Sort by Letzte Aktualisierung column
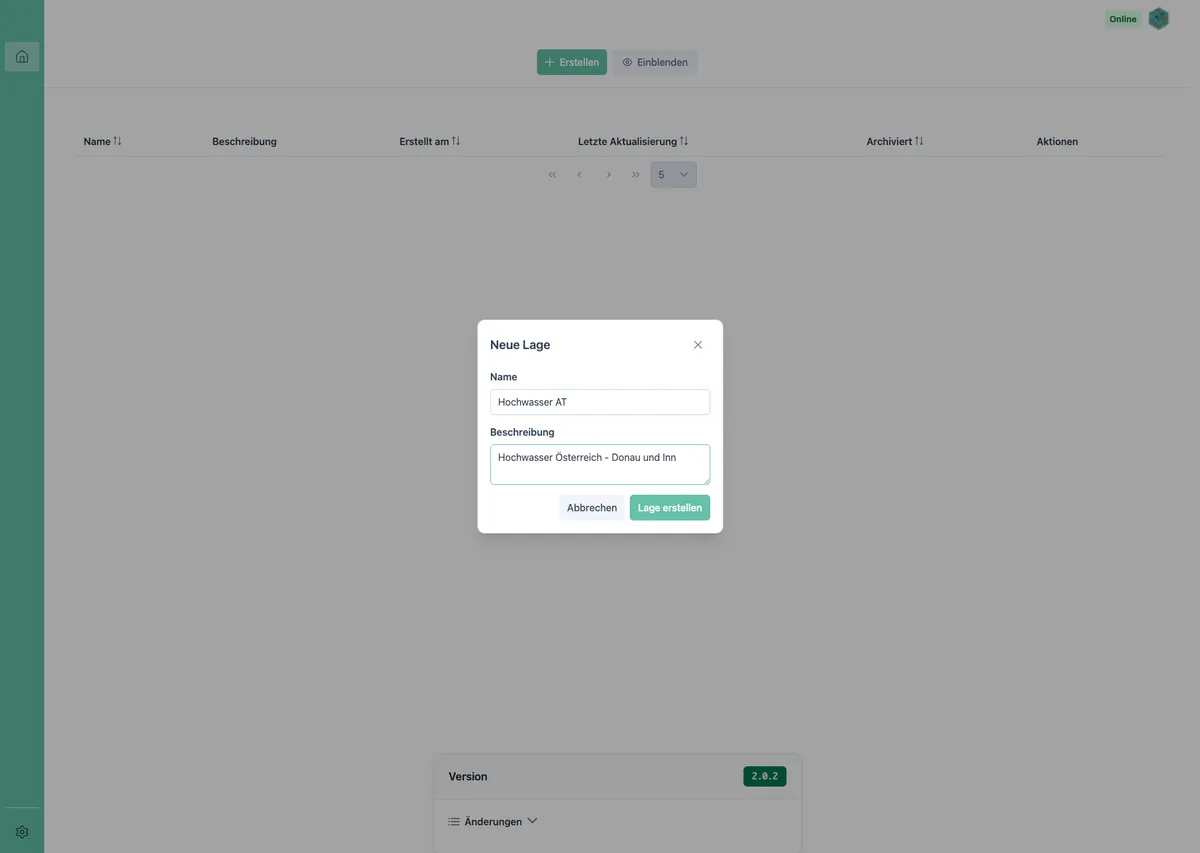This screenshot has height=853, width=1200. coord(633,141)
